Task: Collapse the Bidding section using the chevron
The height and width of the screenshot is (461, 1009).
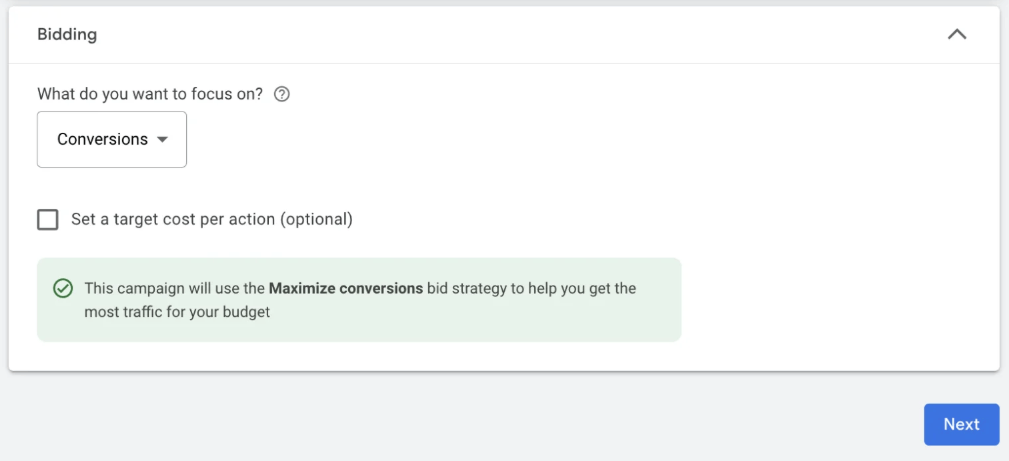Action: [957, 34]
